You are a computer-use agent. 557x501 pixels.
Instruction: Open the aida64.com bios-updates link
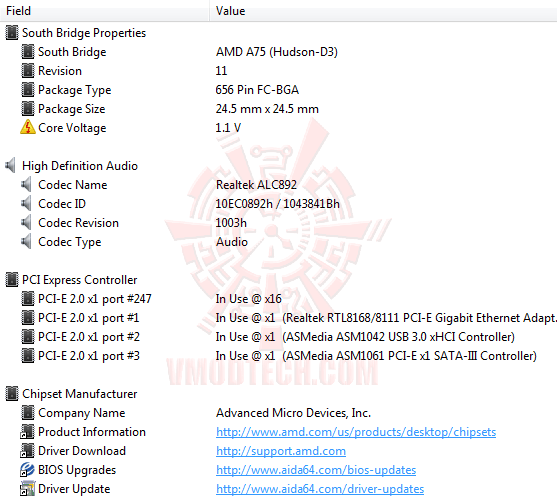(x=316, y=470)
